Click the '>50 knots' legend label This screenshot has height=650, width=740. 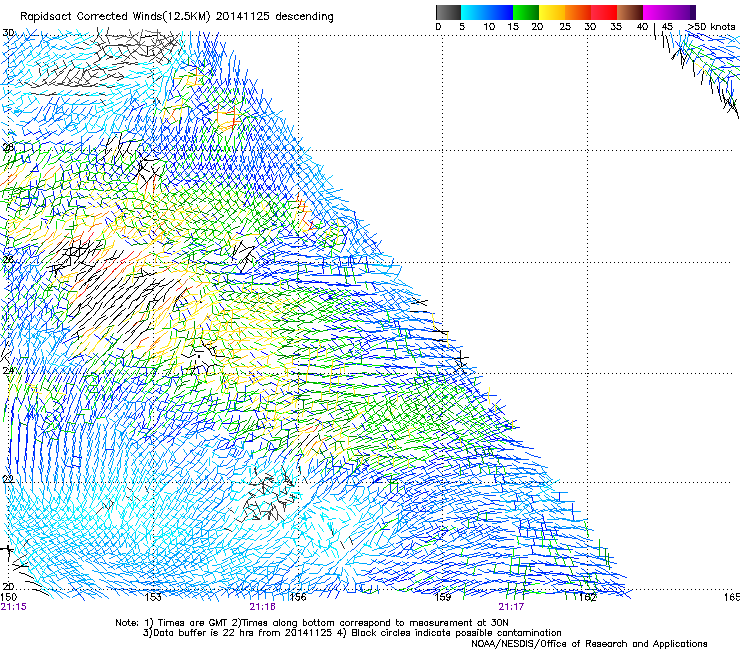click(x=711, y=26)
